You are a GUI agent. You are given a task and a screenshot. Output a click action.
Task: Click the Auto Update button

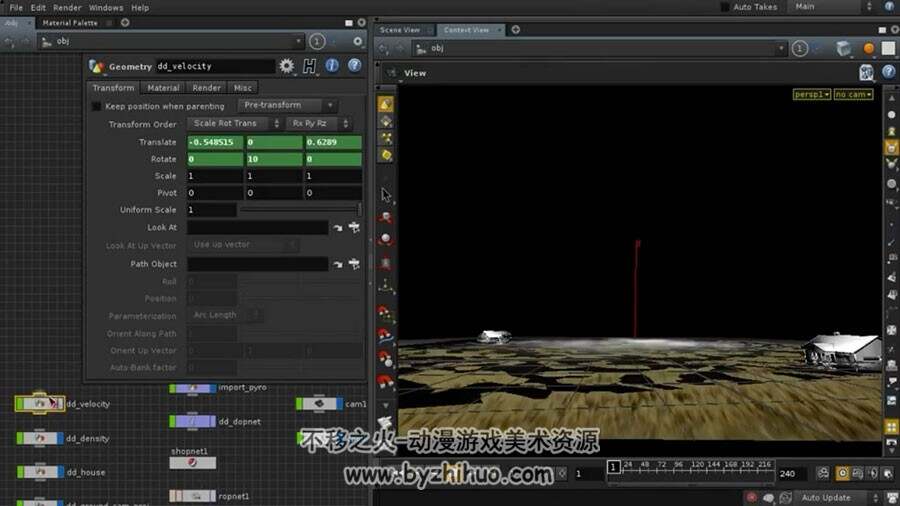(826, 497)
